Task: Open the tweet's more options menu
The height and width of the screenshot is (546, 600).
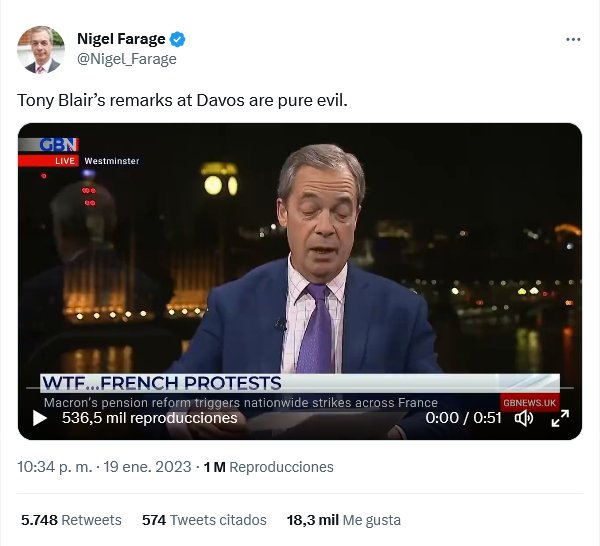Action: pyautogui.click(x=573, y=40)
